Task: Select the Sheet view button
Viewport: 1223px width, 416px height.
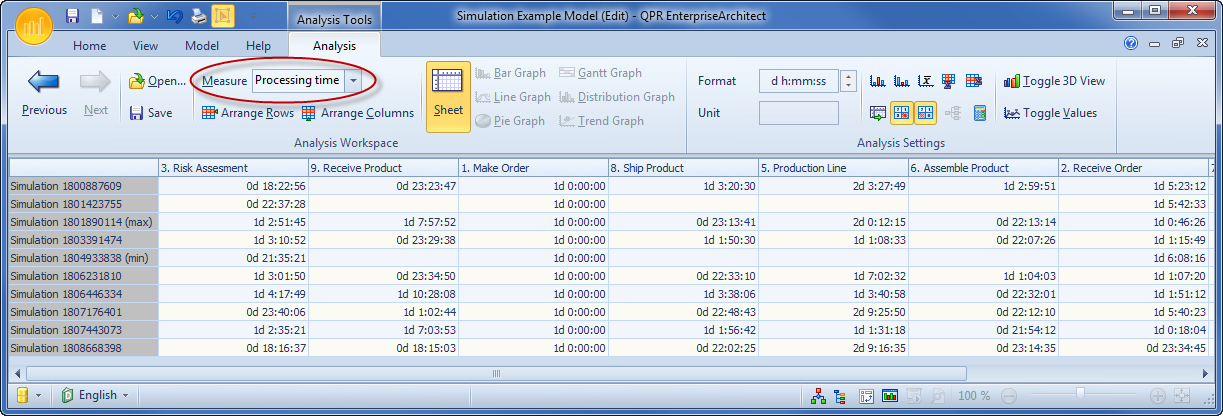Action: coord(448,96)
